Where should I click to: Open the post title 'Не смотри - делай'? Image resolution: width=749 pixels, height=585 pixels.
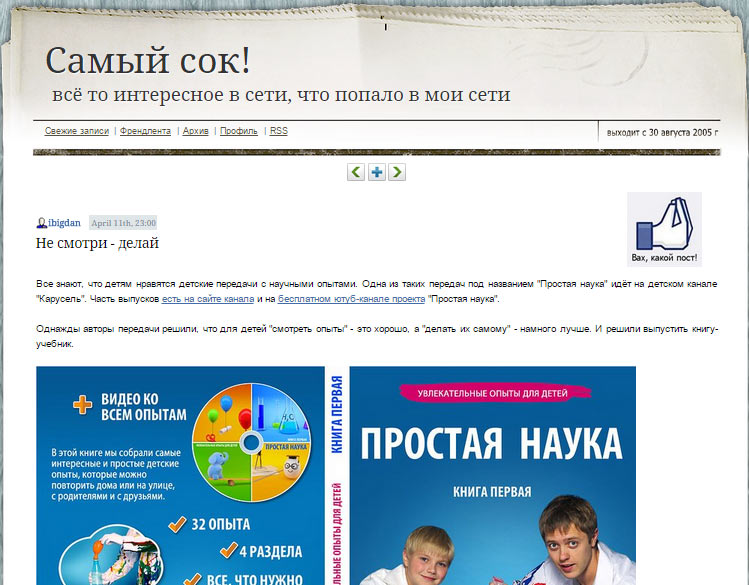97,243
